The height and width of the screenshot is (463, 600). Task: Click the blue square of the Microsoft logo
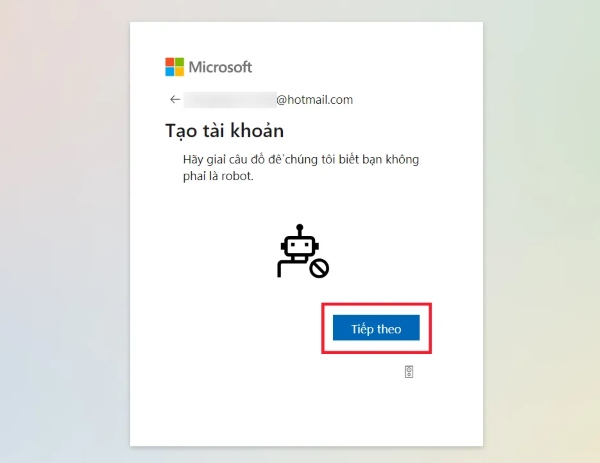pyautogui.click(x=170, y=72)
